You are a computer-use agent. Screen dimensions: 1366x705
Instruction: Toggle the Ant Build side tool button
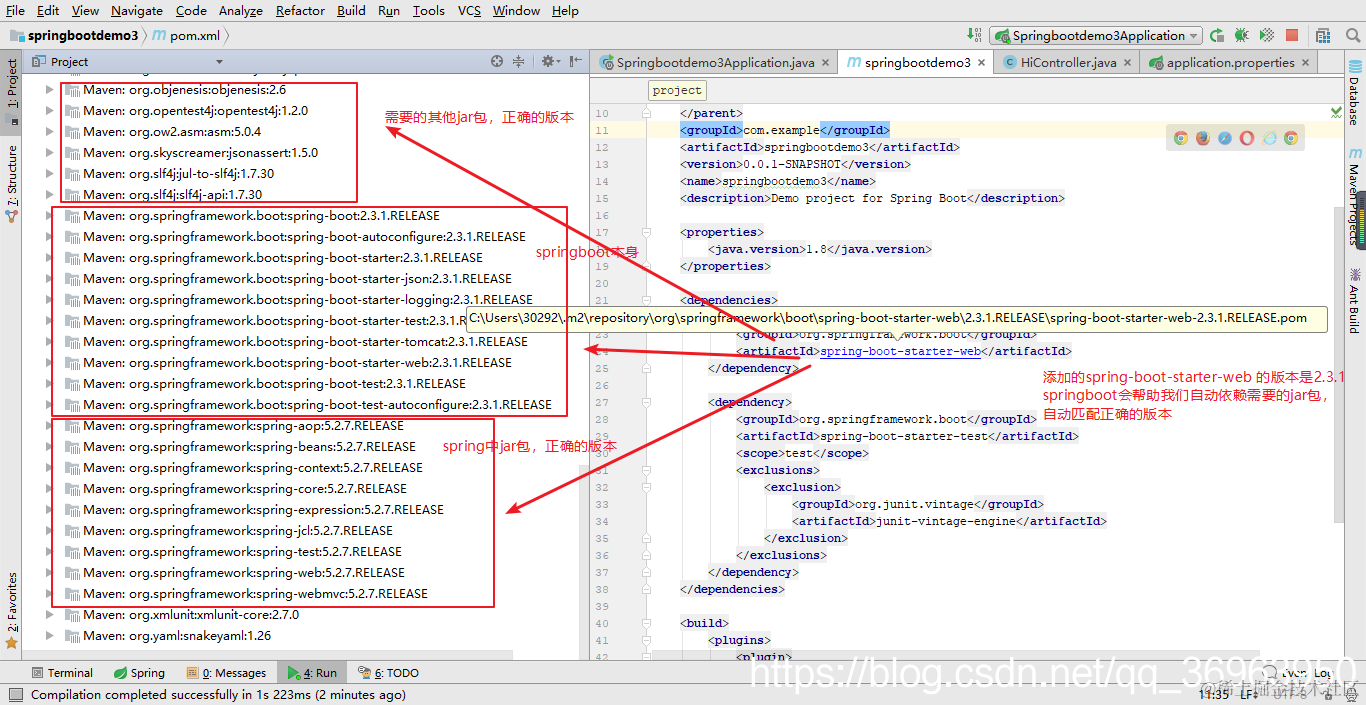point(1354,300)
